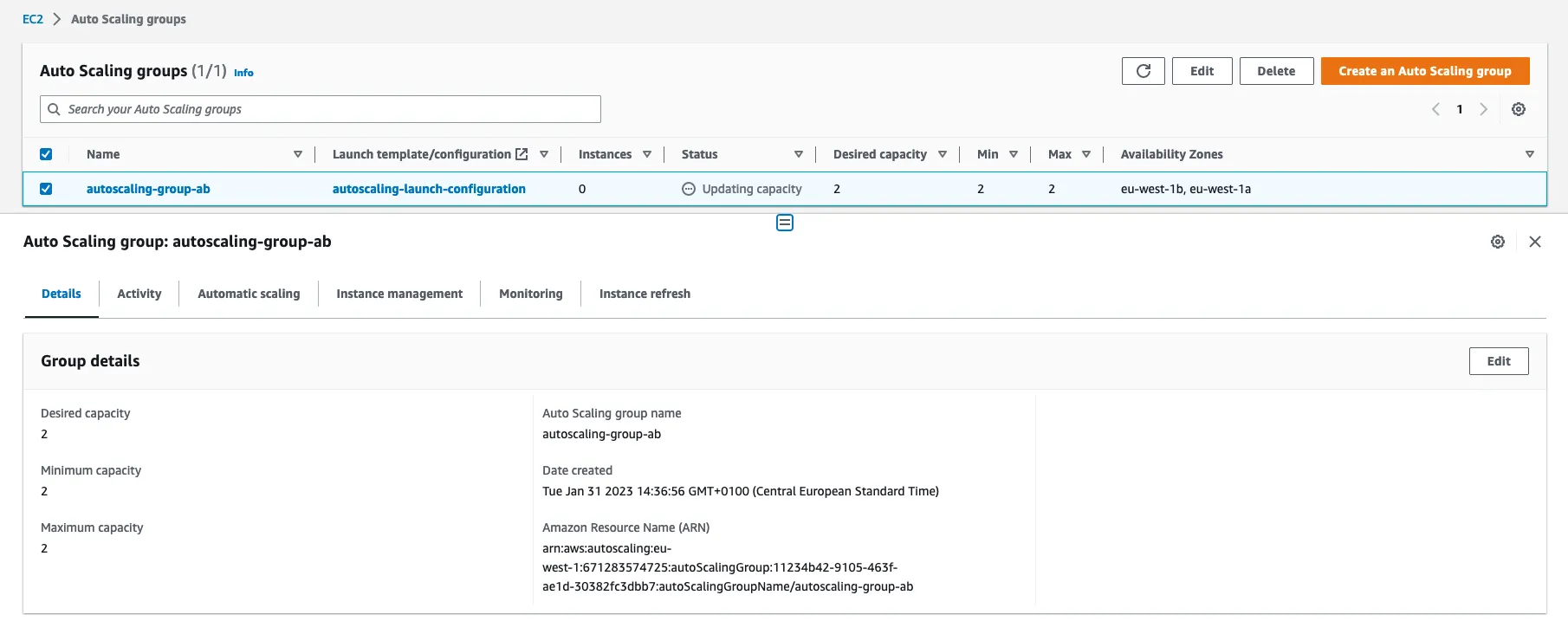Switch to the Activity tab

[x=139, y=294]
